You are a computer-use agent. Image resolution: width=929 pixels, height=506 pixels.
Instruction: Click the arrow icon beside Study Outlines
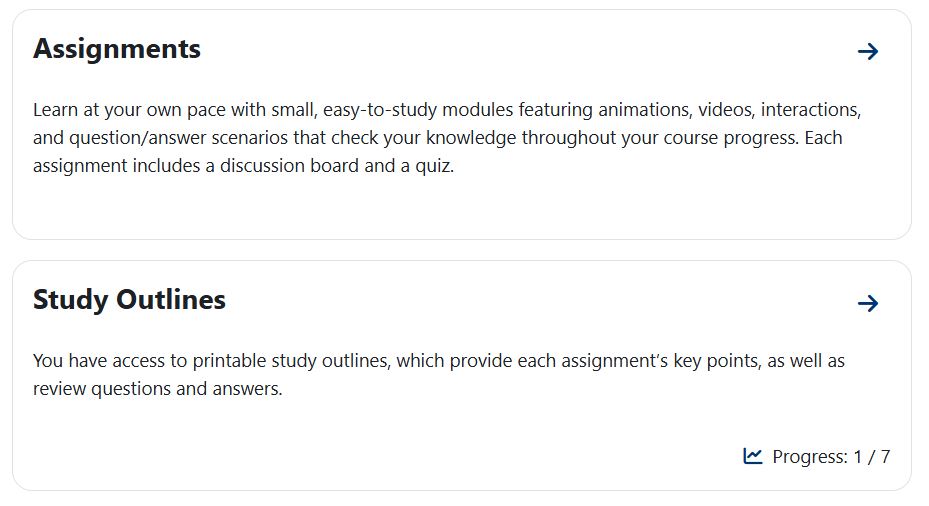[867, 303]
